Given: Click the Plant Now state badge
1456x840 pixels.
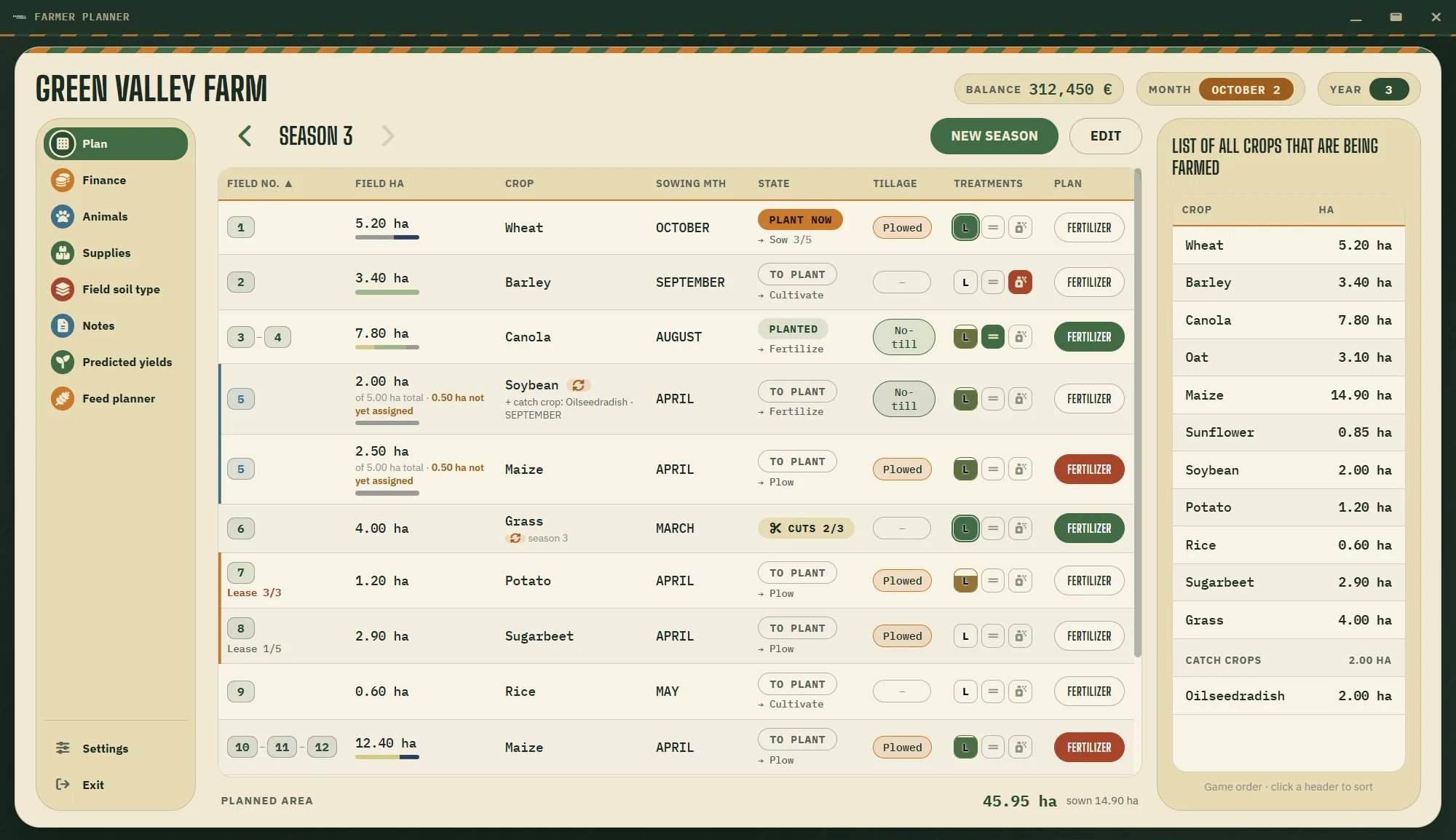Looking at the screenshot, I should pyautogui.click(x=800, y=220).
